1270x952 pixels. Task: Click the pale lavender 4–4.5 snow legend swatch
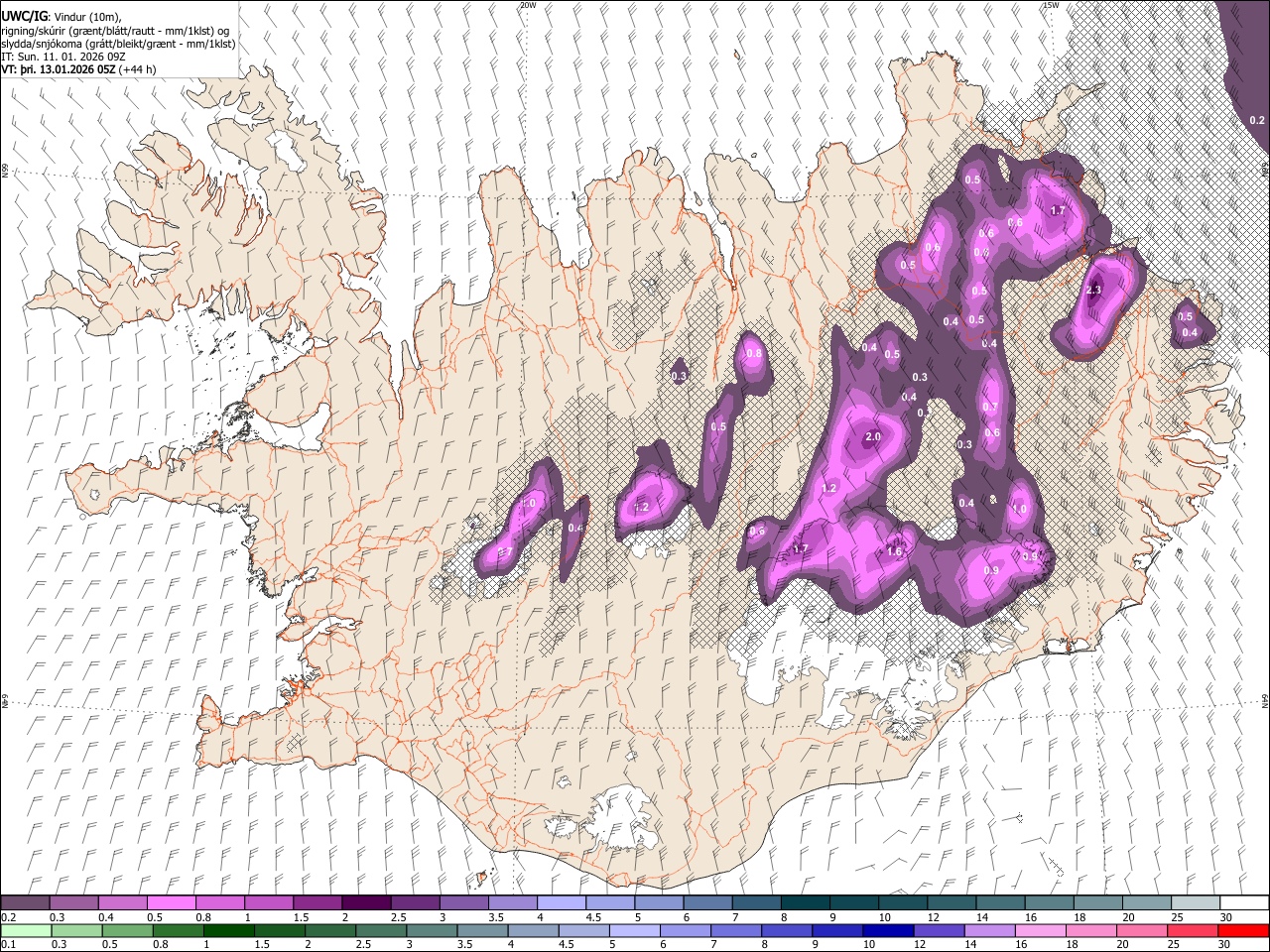point(561,903)
